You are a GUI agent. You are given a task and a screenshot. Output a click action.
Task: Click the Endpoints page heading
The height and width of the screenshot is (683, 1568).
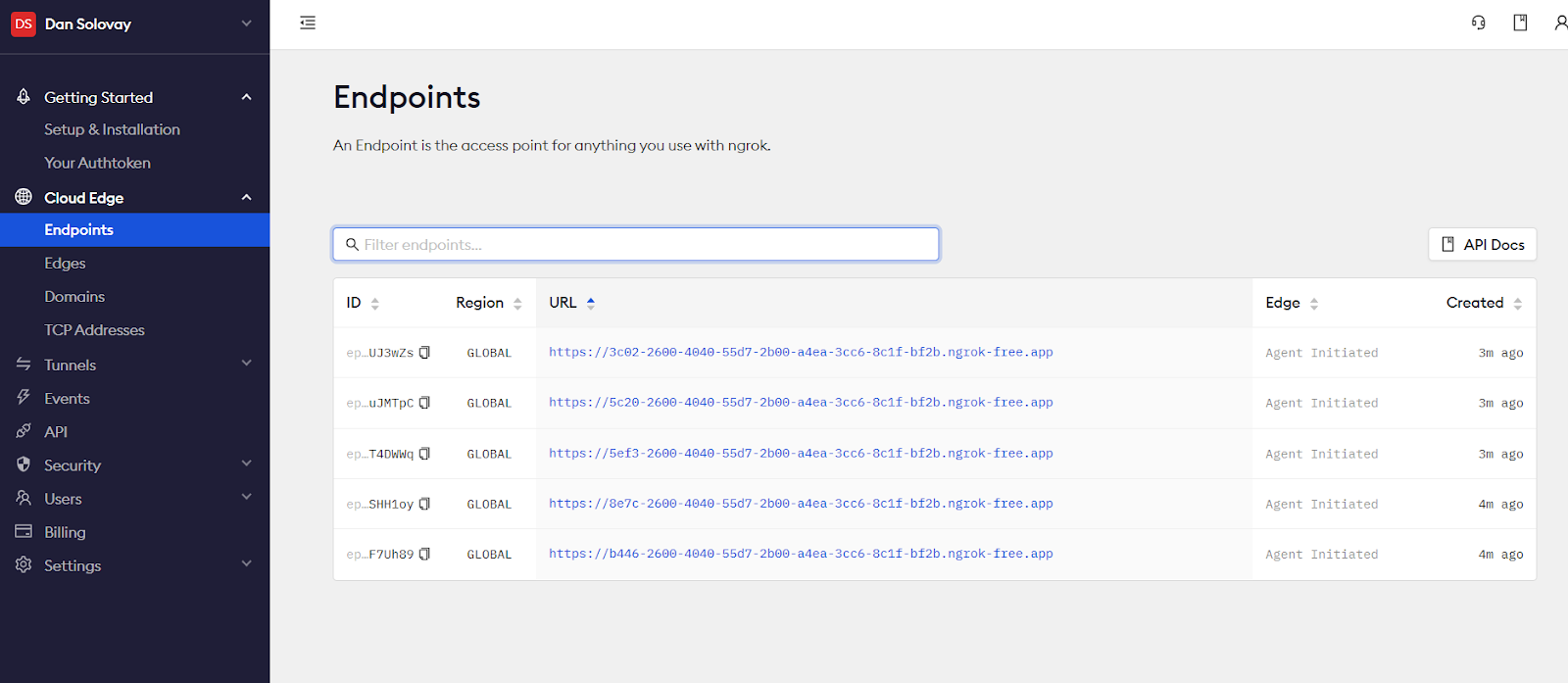(x=407, y=97)
